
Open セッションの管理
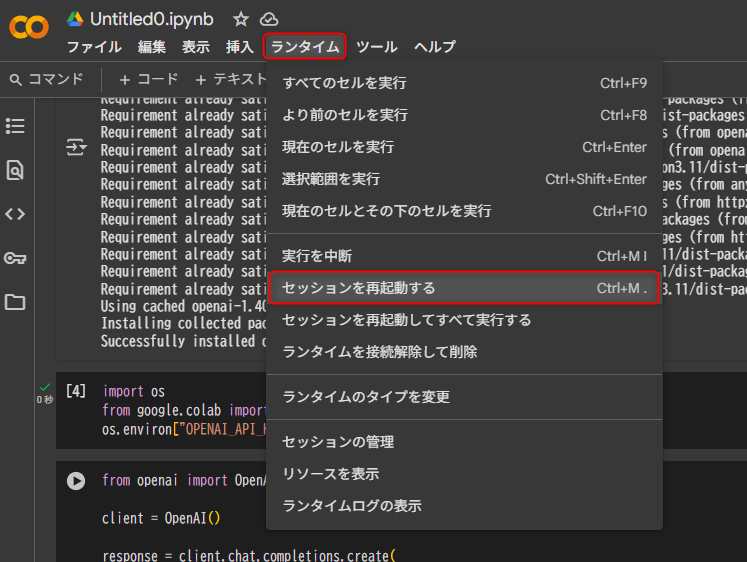pos(464,442)
